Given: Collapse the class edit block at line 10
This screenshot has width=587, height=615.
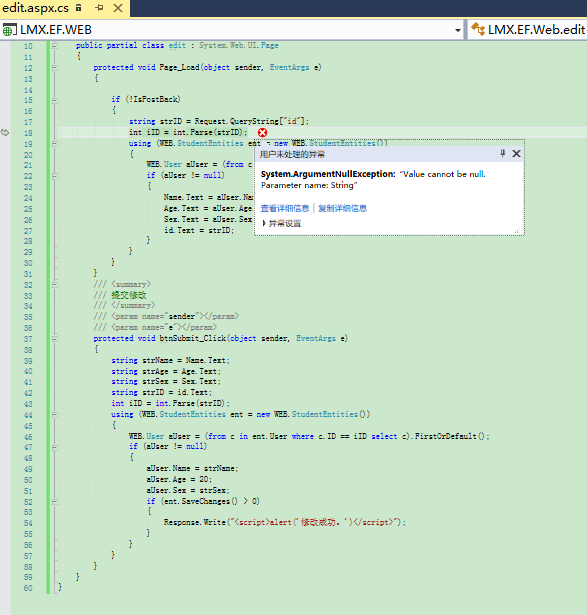Looking at the screenshot, I should (55, 46).
